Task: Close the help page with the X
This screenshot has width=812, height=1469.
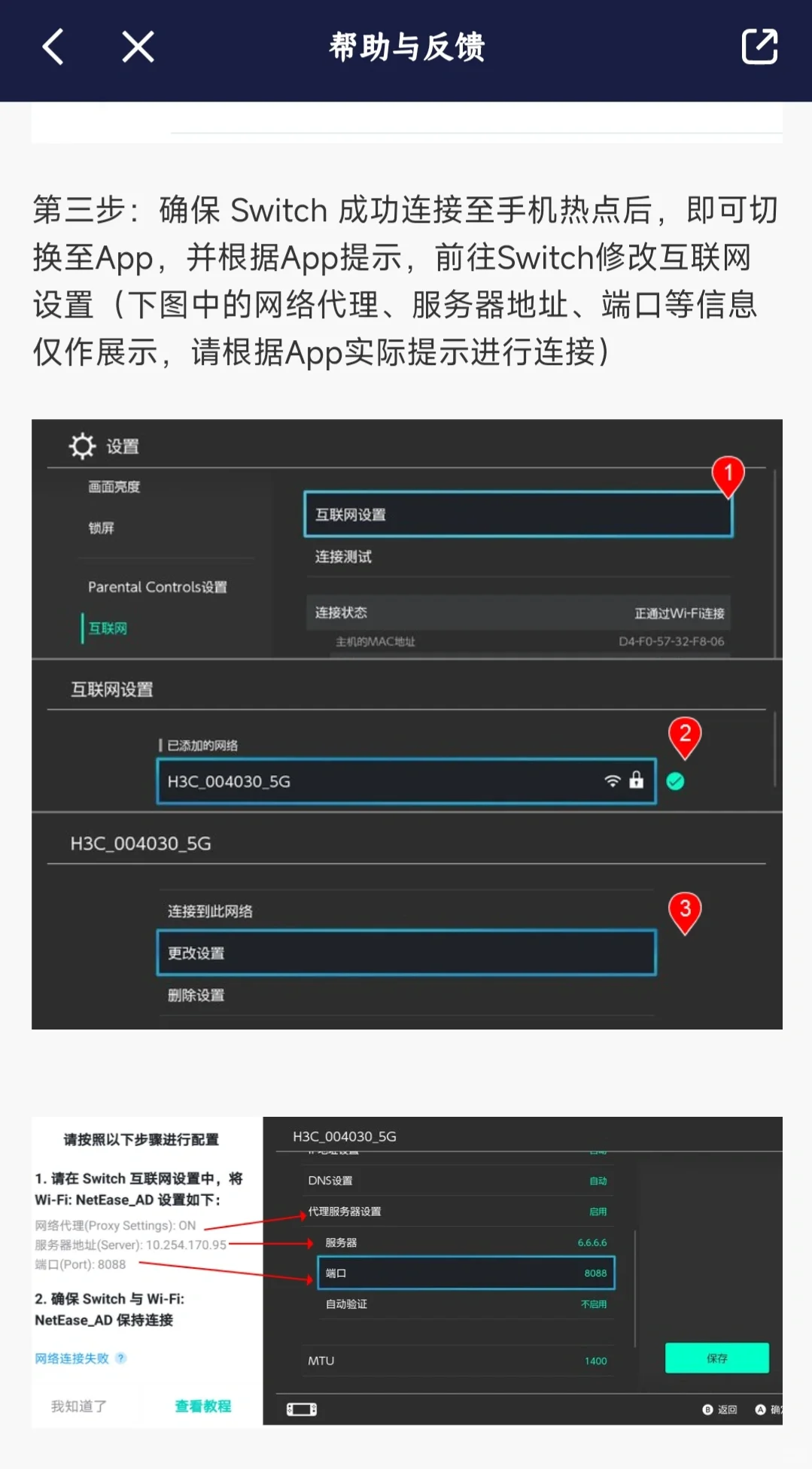Action: tap(138, 47)
